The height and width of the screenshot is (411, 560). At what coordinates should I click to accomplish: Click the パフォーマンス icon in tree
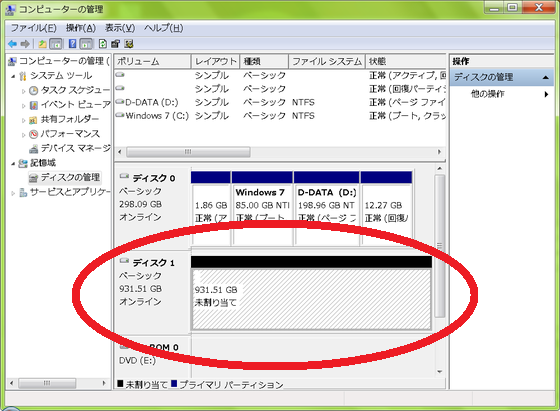[33, 134]
